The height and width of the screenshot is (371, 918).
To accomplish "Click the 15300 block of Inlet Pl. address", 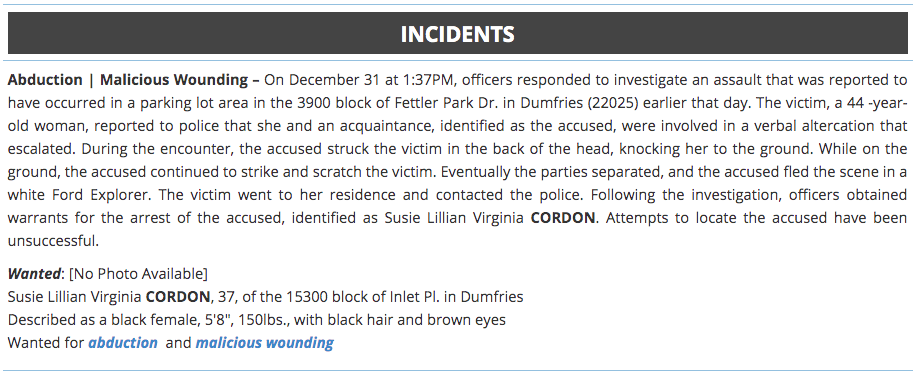I will [363, 297].
